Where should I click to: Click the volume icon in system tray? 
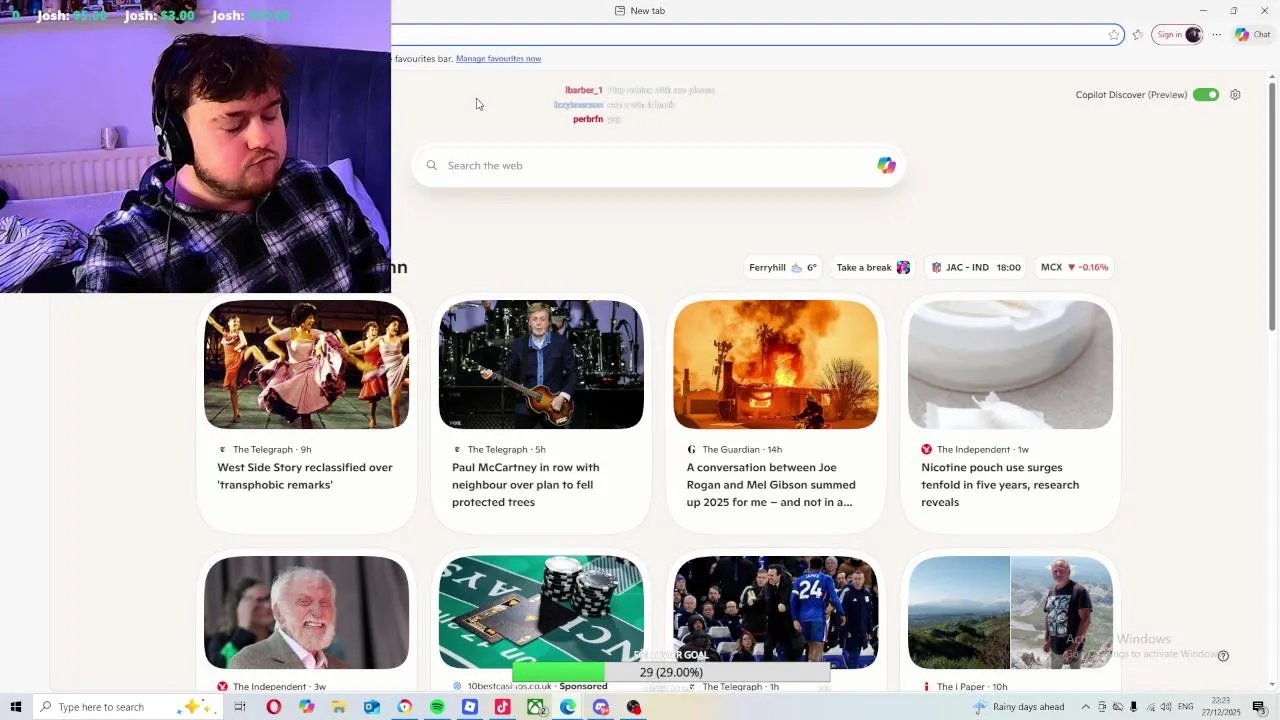[1166, 707]
